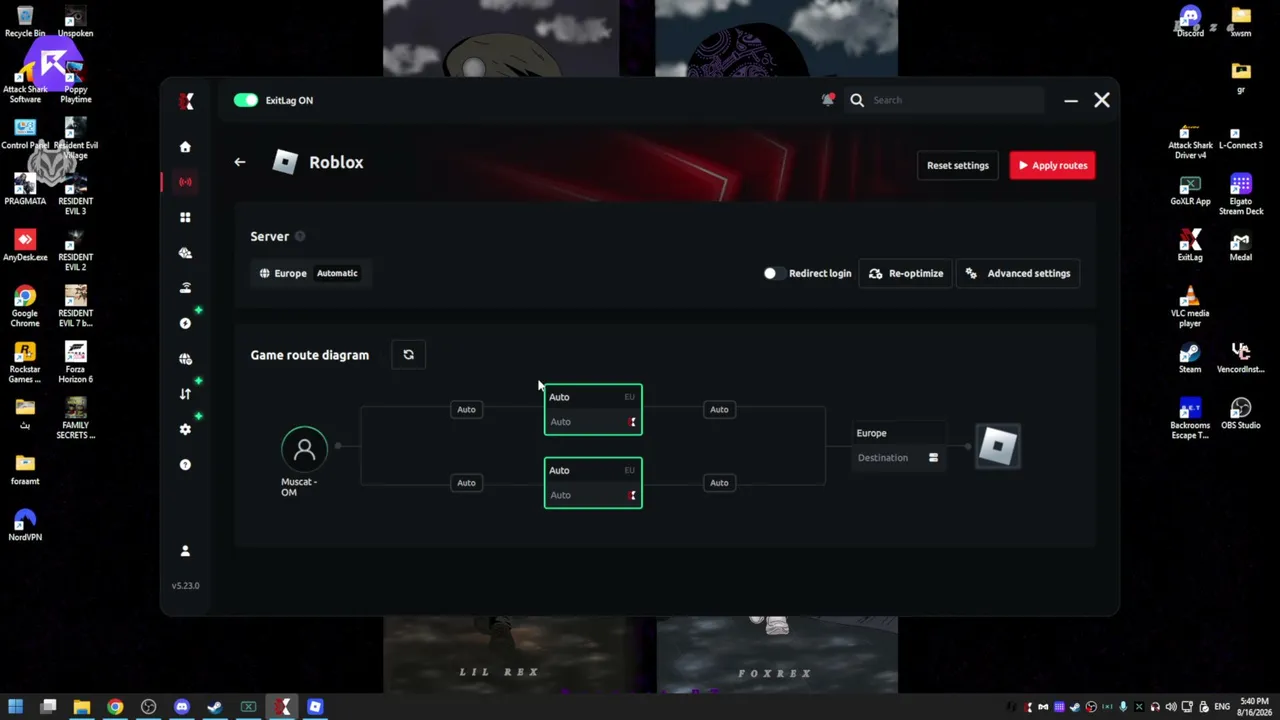Select the PRAGMATA desktop shortcut
The height and width of the screenshot is (720, 1280).
coord(25,189)
